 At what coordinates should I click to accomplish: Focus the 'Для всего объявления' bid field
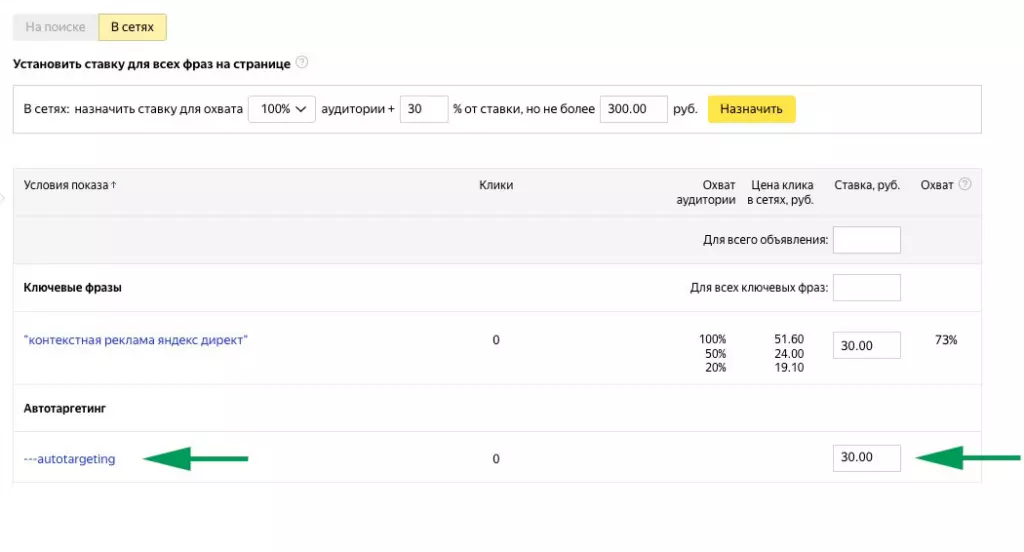(x=867, y=240)
